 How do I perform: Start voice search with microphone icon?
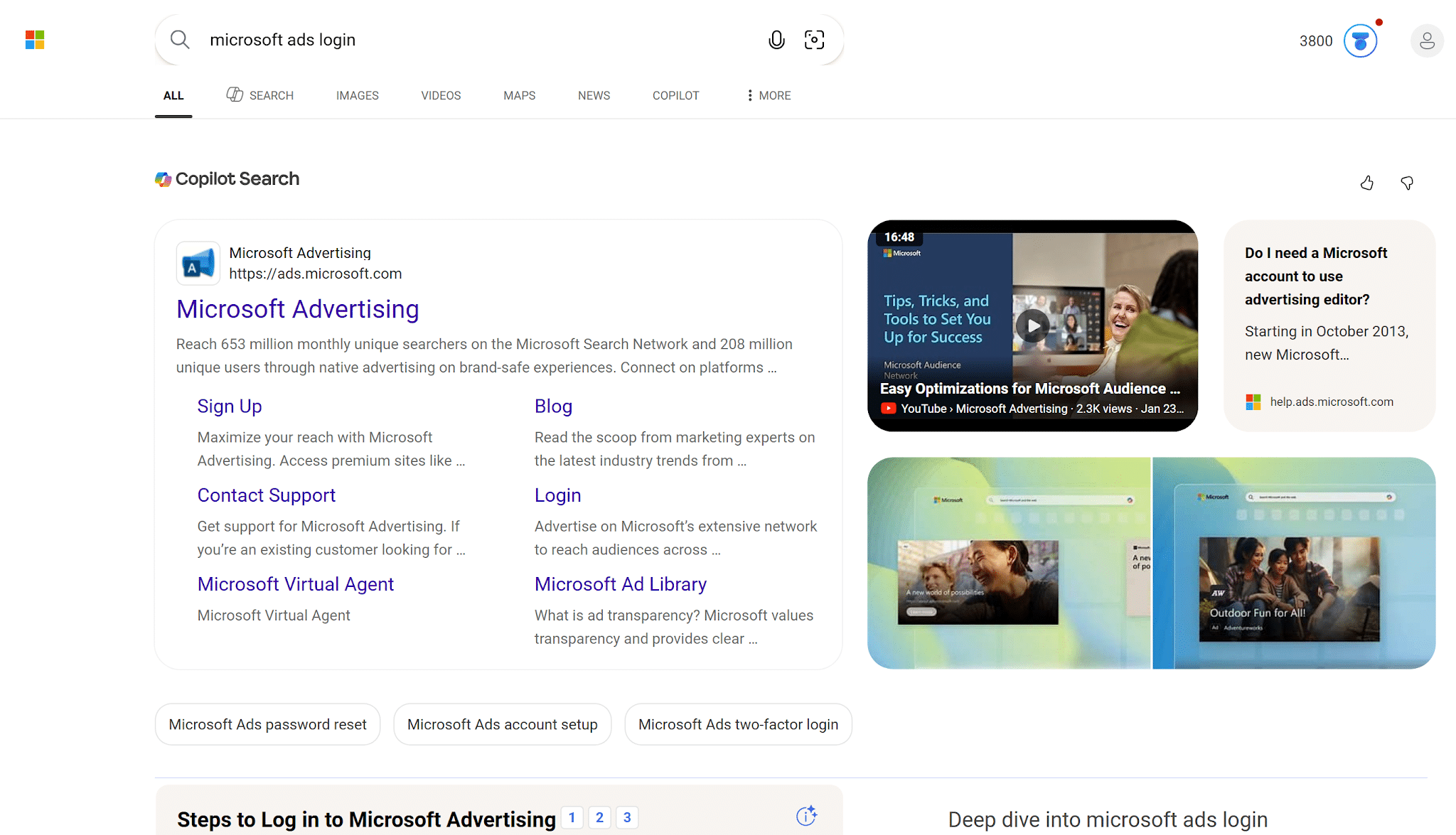pyautogui.click(x=776, y=40)
